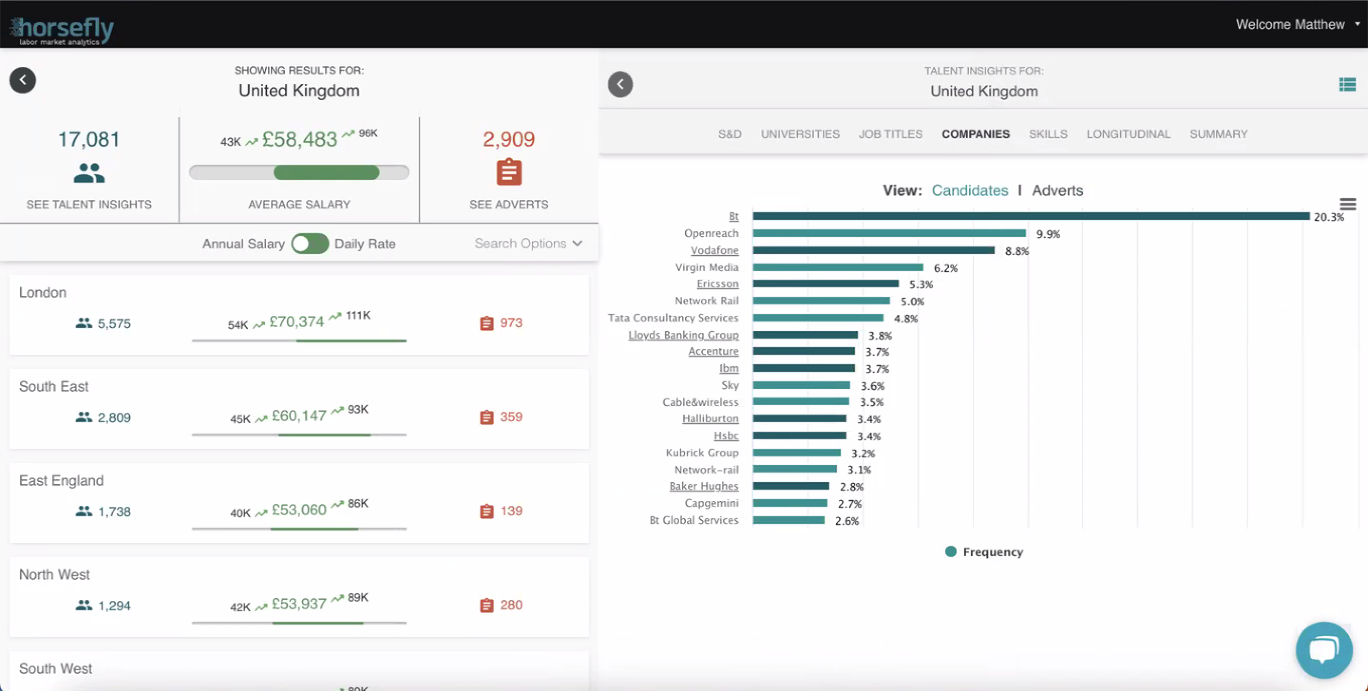The height and width of the screenshot is (691, 1368).
Task: Open the Ericsson company link
Action: (x=718, y=284)
